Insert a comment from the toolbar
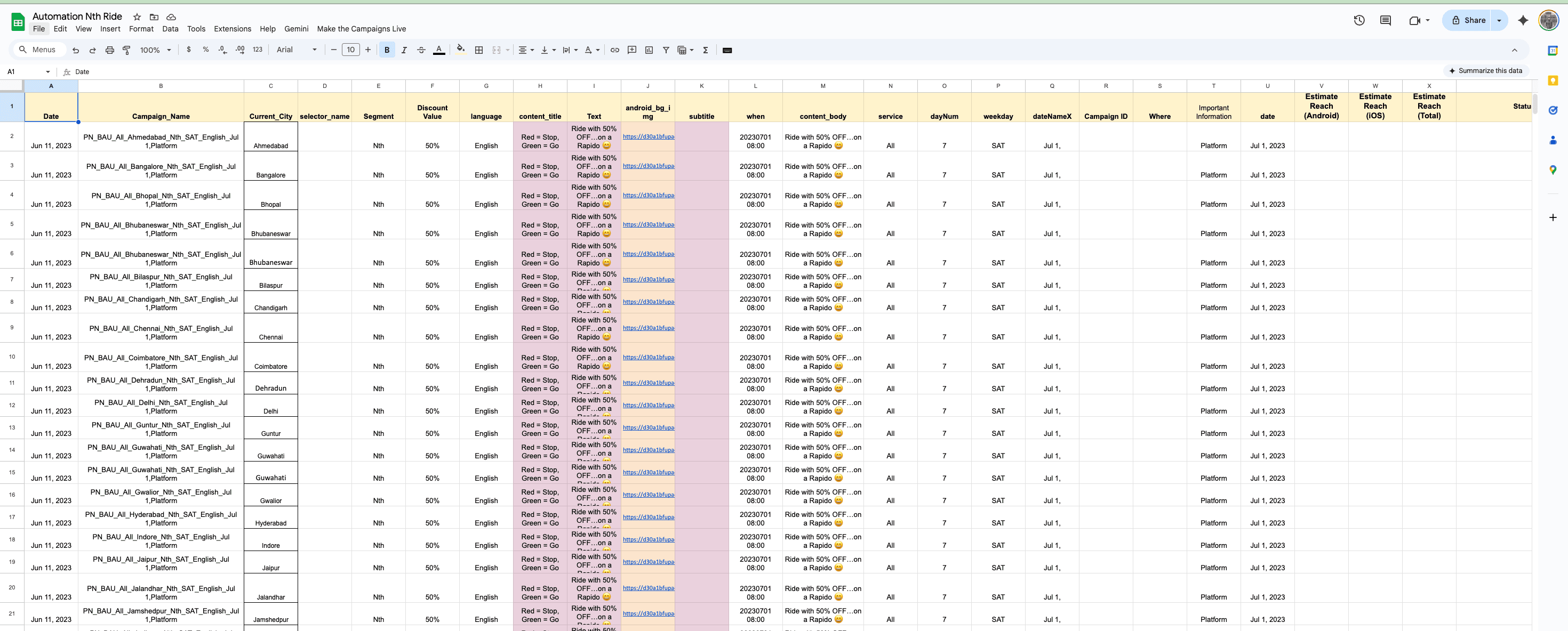The width and height of the screenshot is (1568, 631). [x=632, y=50]
